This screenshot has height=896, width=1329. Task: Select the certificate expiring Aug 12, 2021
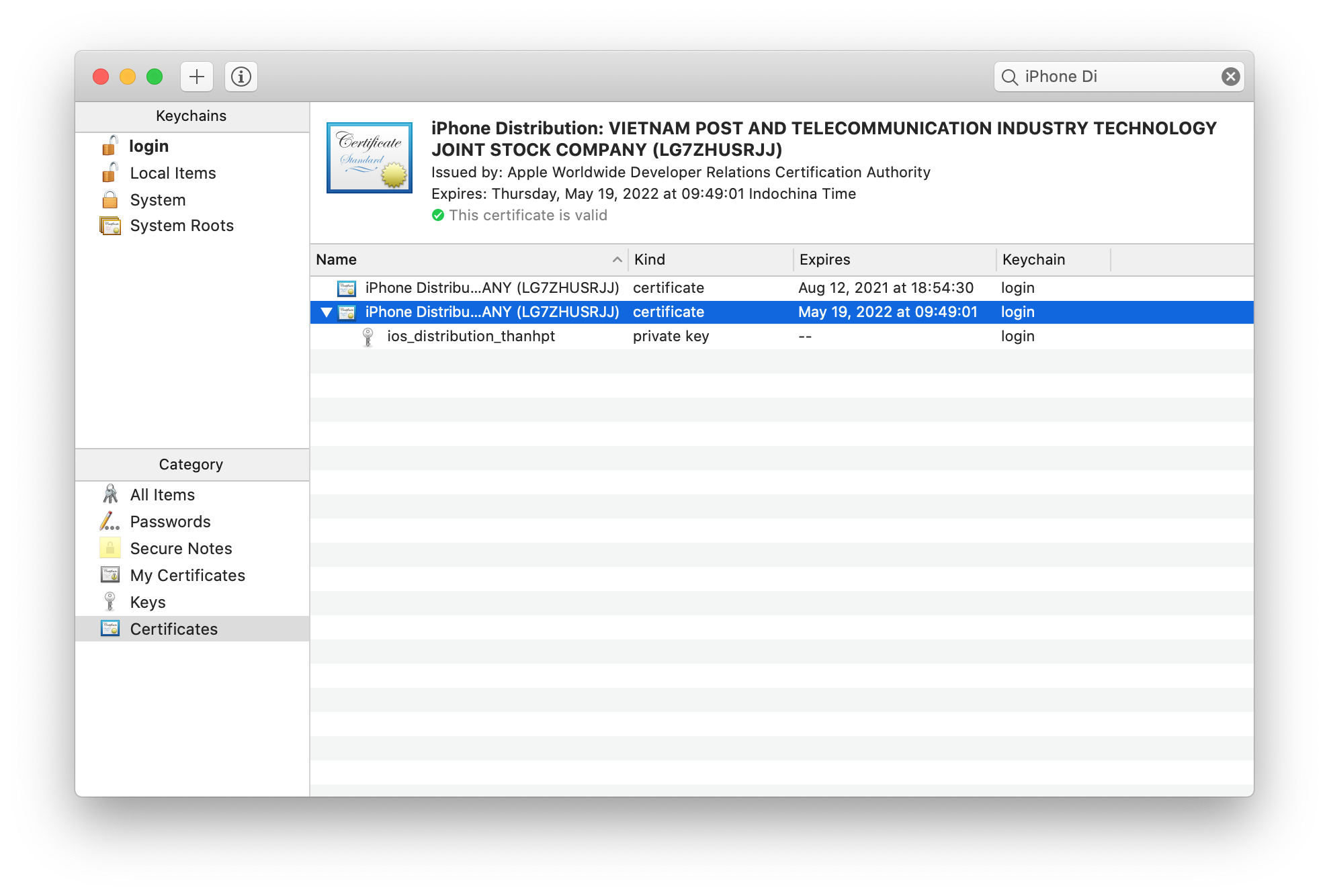point(492,288)
